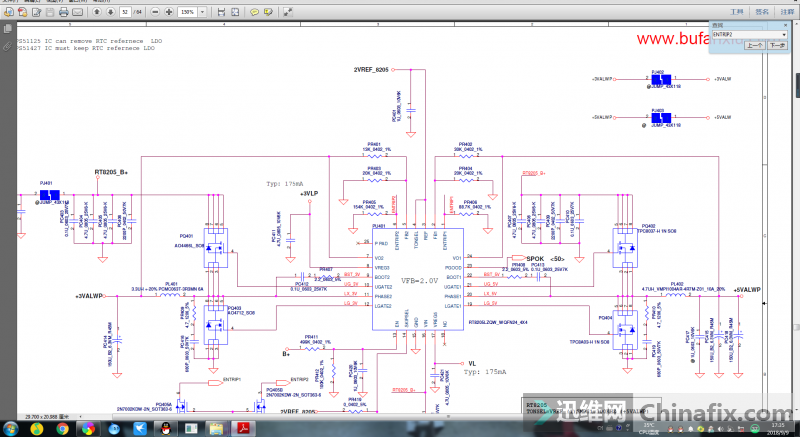
Task: Click the Save file floppy icon
Action: point(50,12)
